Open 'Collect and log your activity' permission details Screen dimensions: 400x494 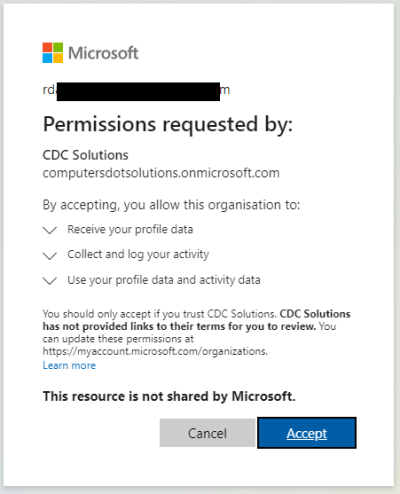coord(138,255)
